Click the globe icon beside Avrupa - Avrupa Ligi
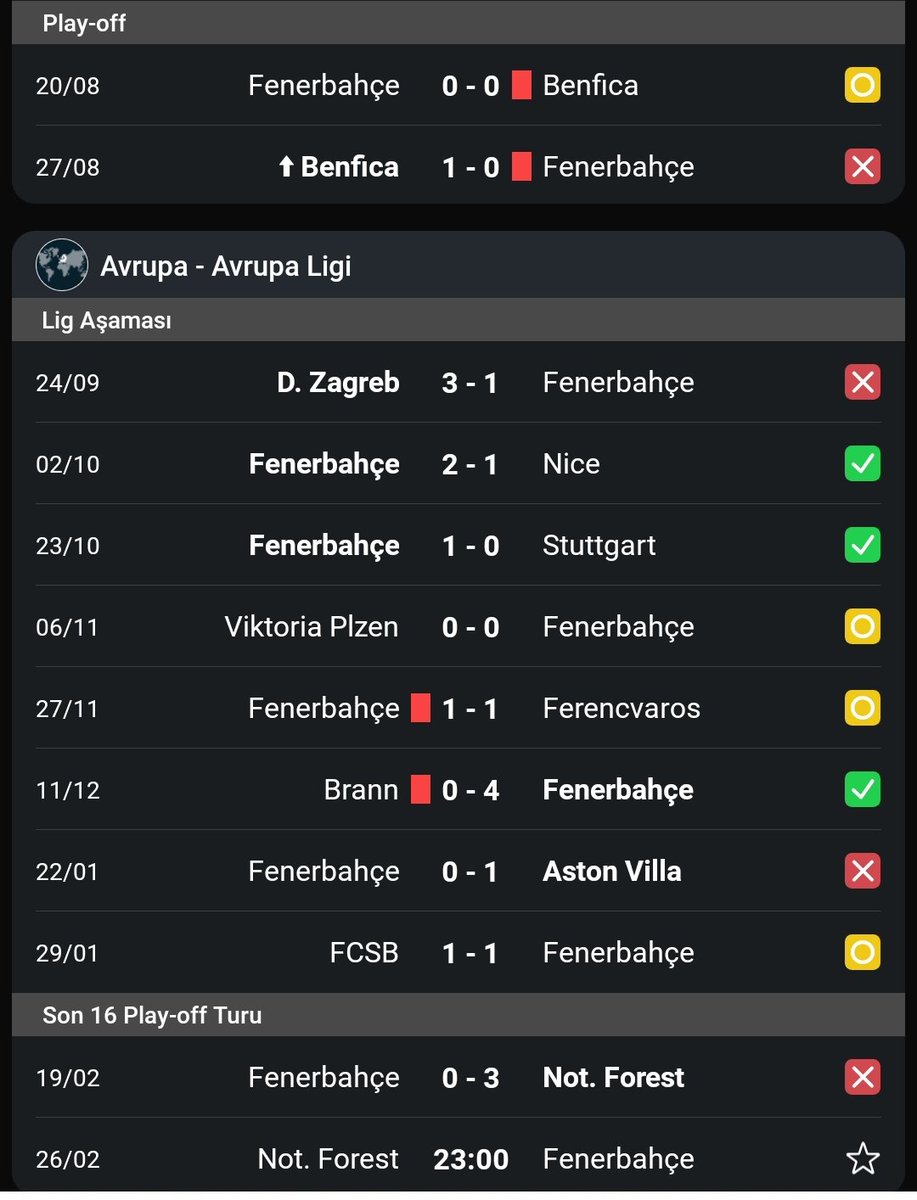Screen dimensions: 917x1200 (x=62, y=265)
